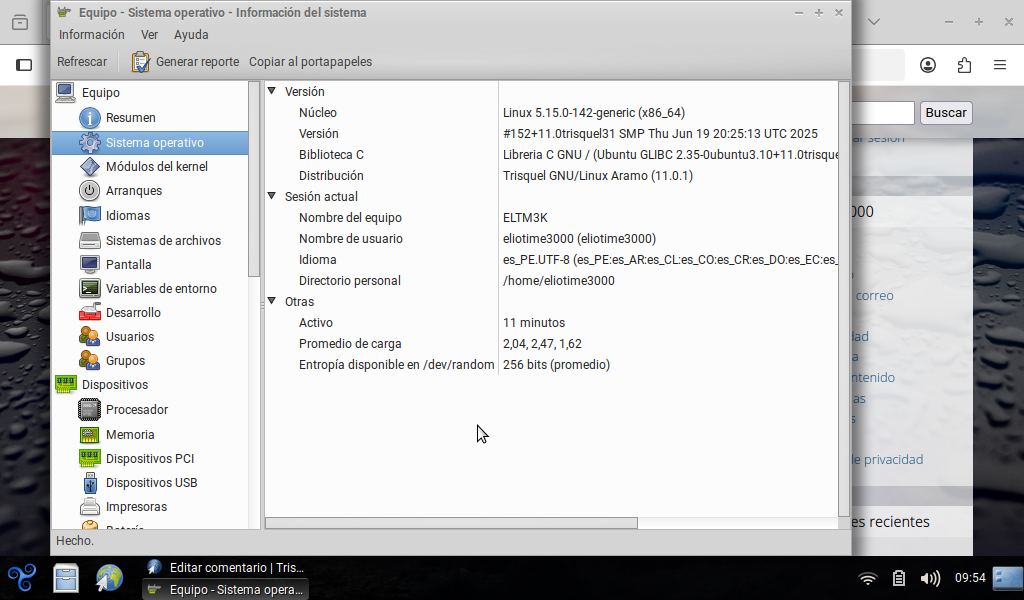1024x600 pixels.
Task: Click Copiar al portapapeles
Action: coord(310,62)
